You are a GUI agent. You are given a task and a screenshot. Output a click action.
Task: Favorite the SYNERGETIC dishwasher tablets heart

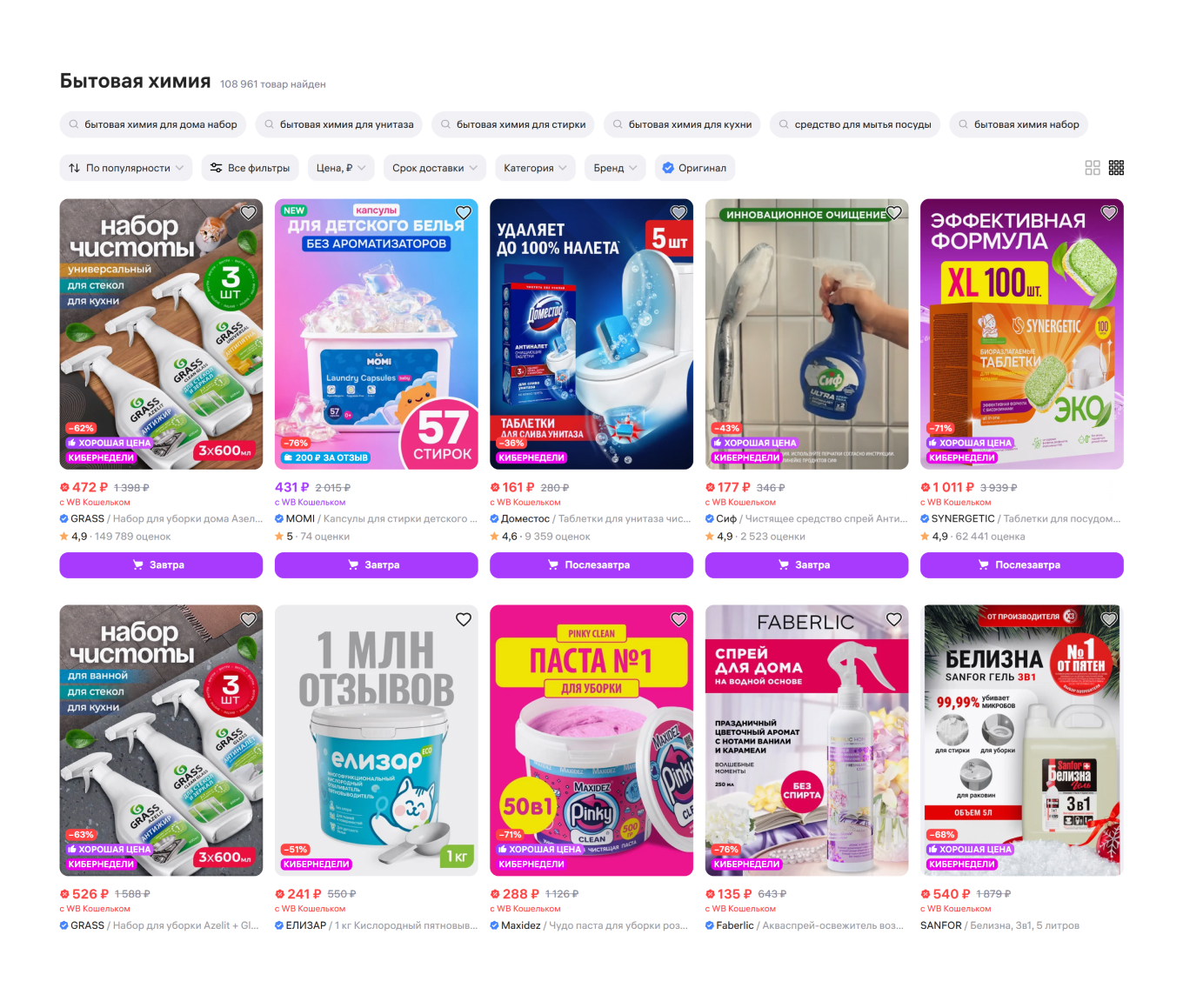click(1109, 213)
